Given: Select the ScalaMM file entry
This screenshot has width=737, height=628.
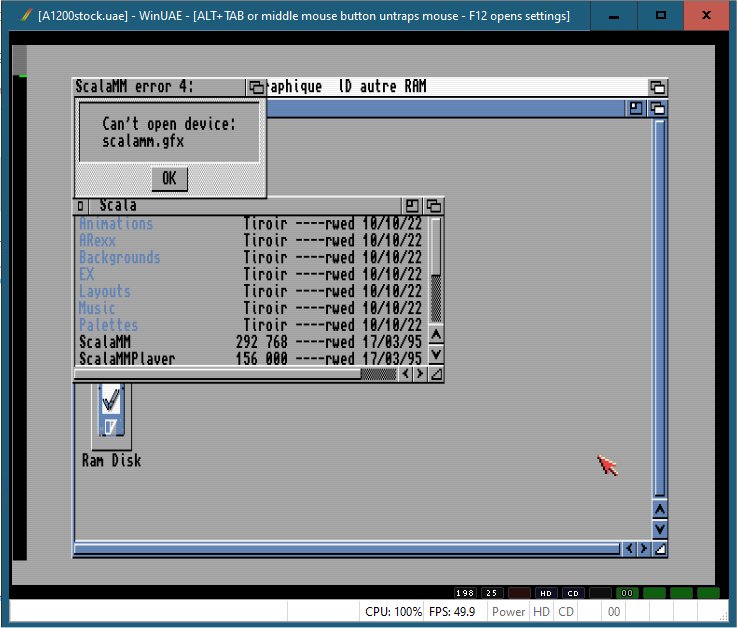Looking at the screenshot, I should point(105,342).
